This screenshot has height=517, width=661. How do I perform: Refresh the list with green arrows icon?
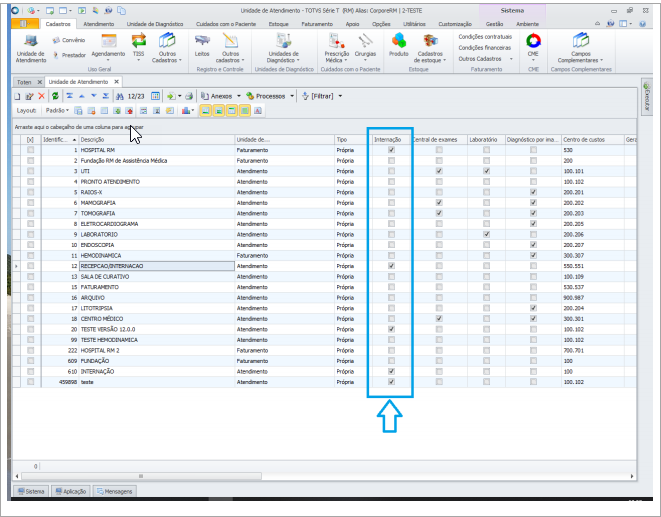click(55, 96)
